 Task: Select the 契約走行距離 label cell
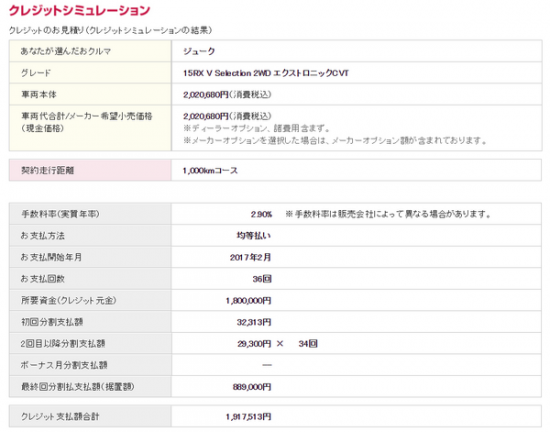[90, 170]
